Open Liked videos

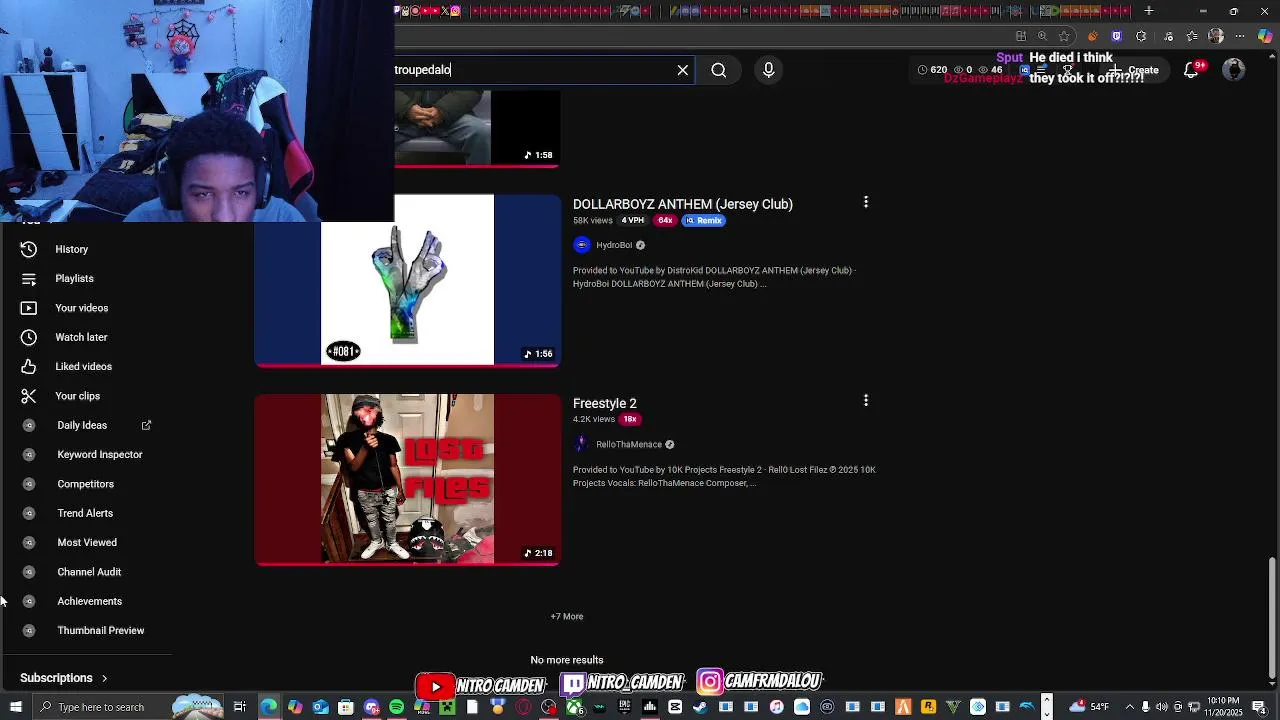tap(86, 366)
